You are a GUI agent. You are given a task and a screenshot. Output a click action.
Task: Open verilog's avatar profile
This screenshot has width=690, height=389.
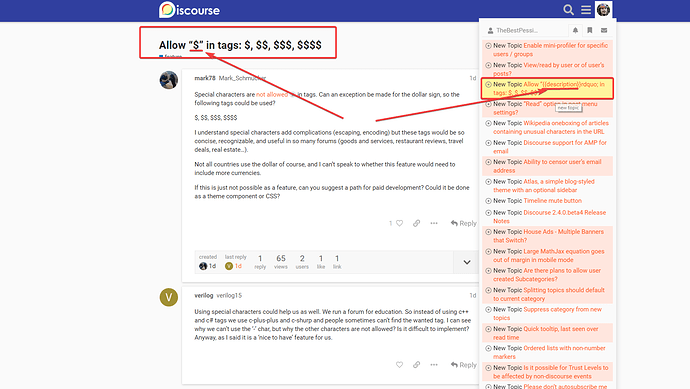[x=169, y=297]
